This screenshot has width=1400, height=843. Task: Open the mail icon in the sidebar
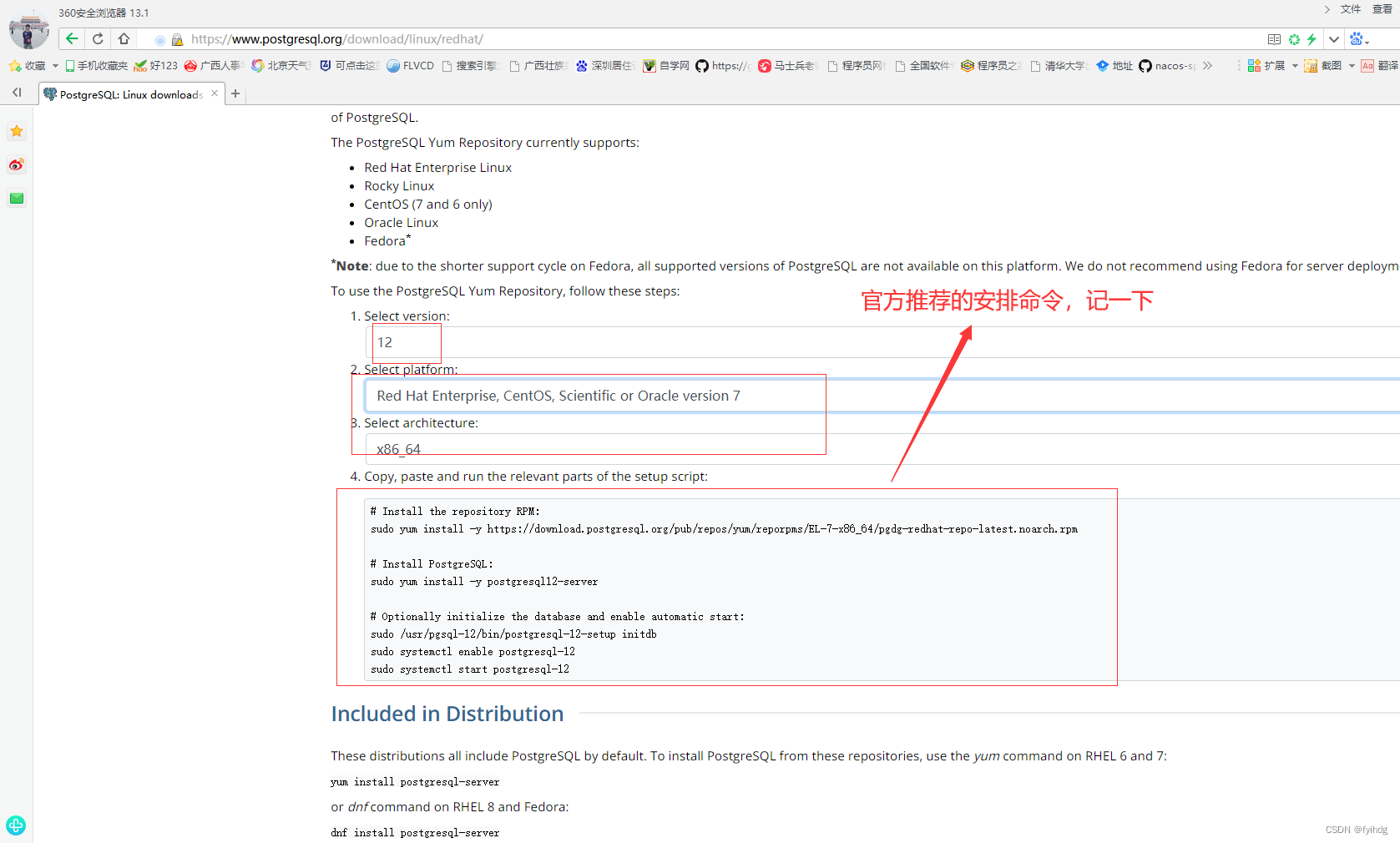coord(17,199)
